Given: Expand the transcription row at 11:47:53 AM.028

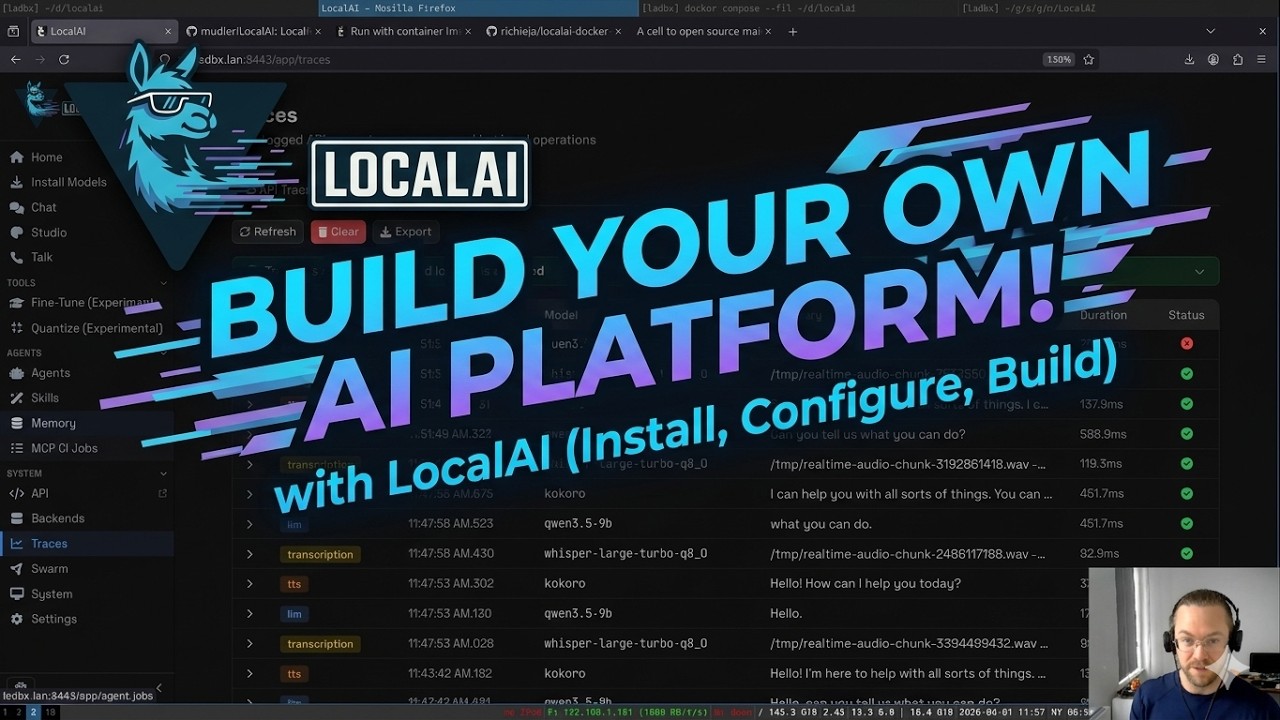Looking at the screenshot, I should (x=250, y=644).
